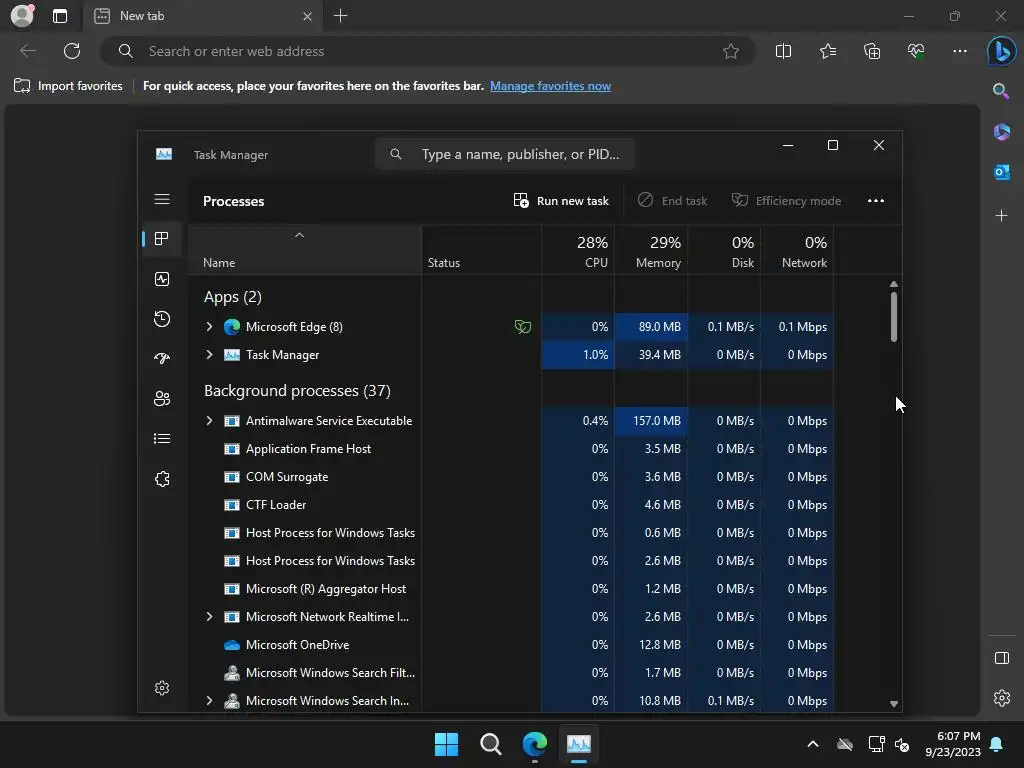This screenshot has width=1024, height=768.
Task: Add page to favorites star in address bar
Action: click(x=731, y=51)
